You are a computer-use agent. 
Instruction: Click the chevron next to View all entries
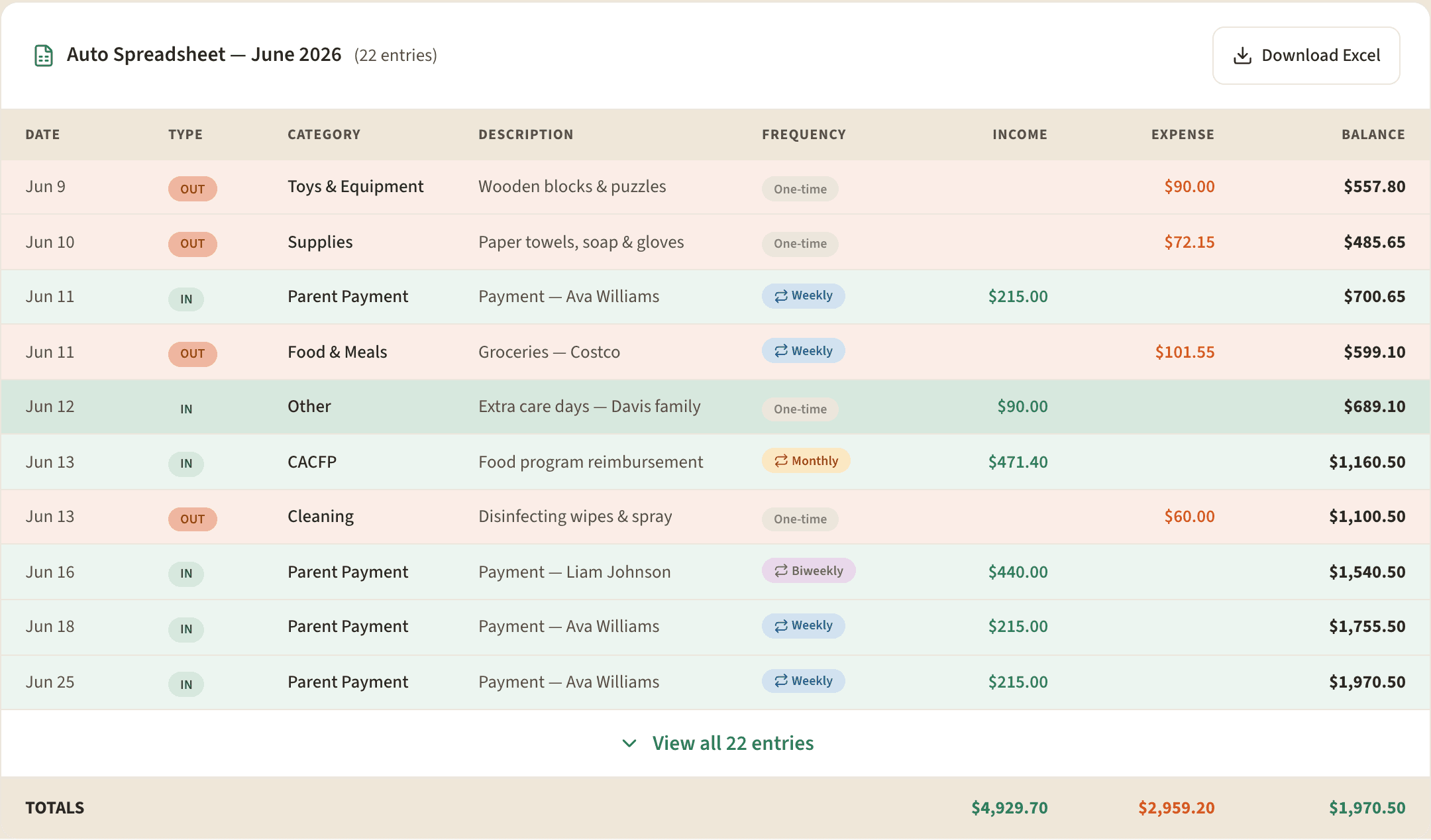[x=629, y=743]
